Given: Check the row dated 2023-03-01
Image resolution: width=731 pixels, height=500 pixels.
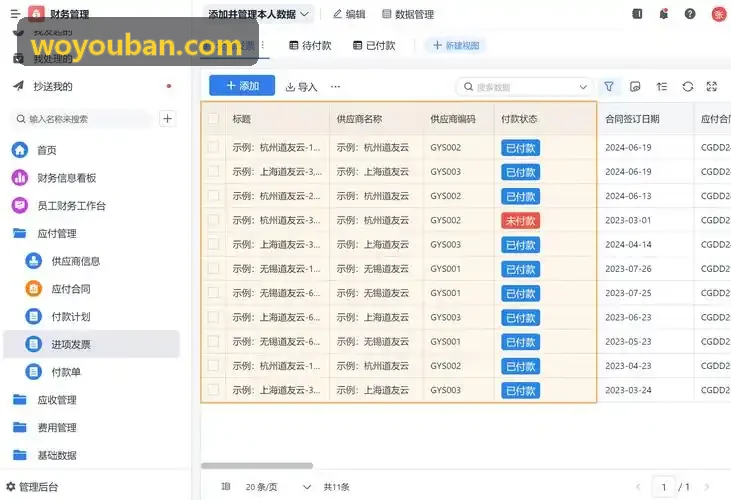Looking at the screenshot, I should click(x=213, y=220).
